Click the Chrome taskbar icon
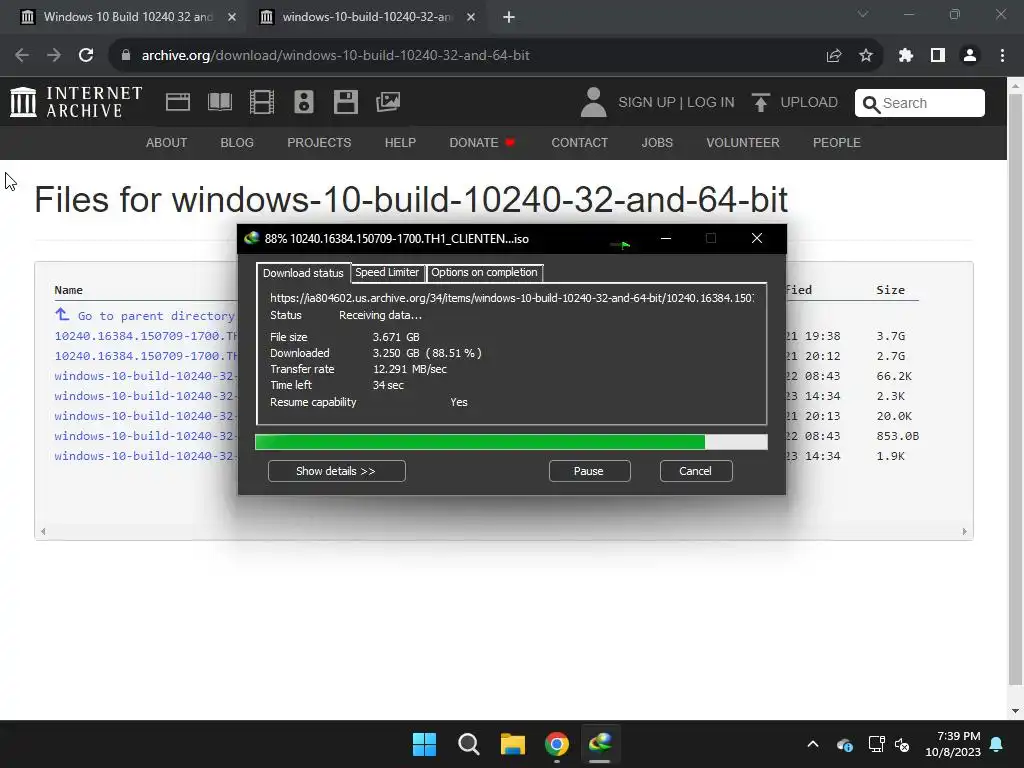This screenshot has height=768, width=1024. pyautogui.click(x=556, y=744)
